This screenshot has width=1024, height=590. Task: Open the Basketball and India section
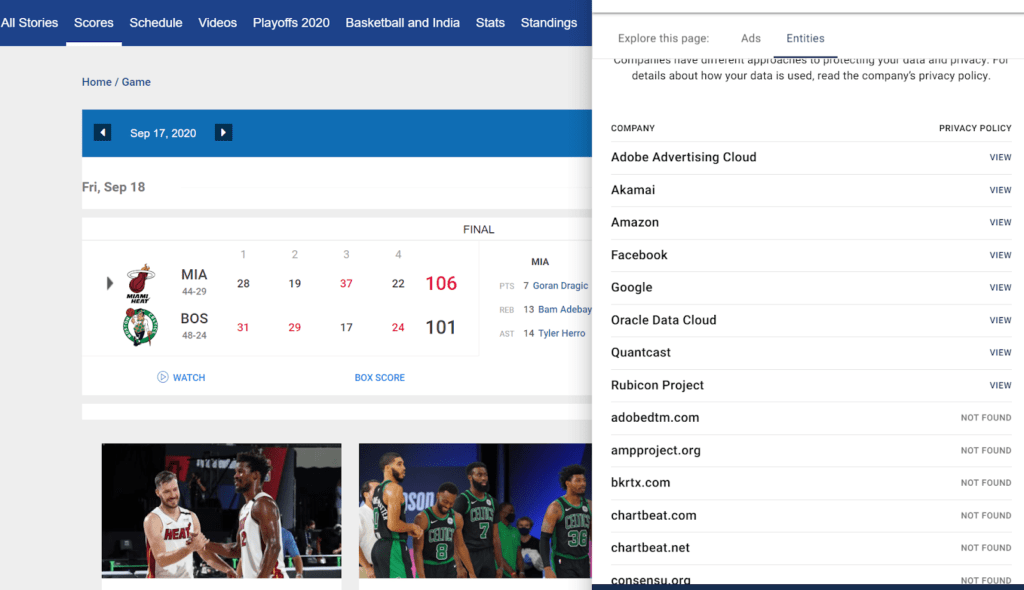402,22
